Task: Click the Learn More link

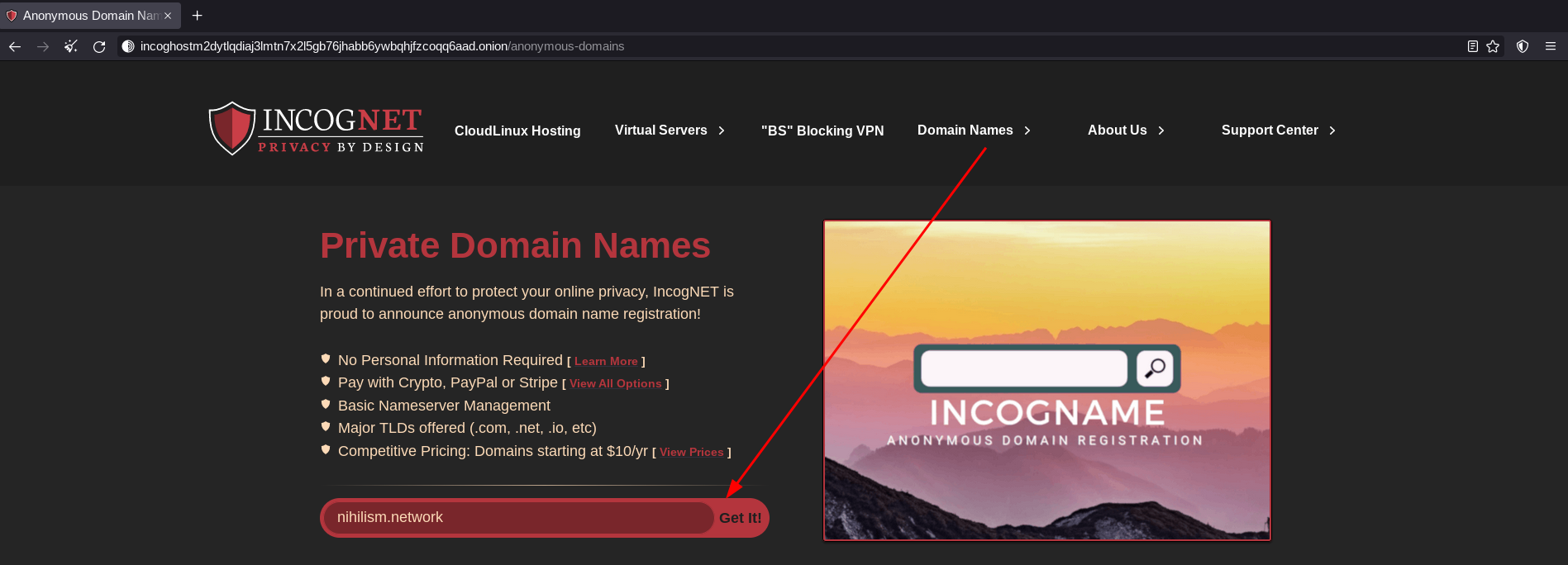Action: click(606, 361)
